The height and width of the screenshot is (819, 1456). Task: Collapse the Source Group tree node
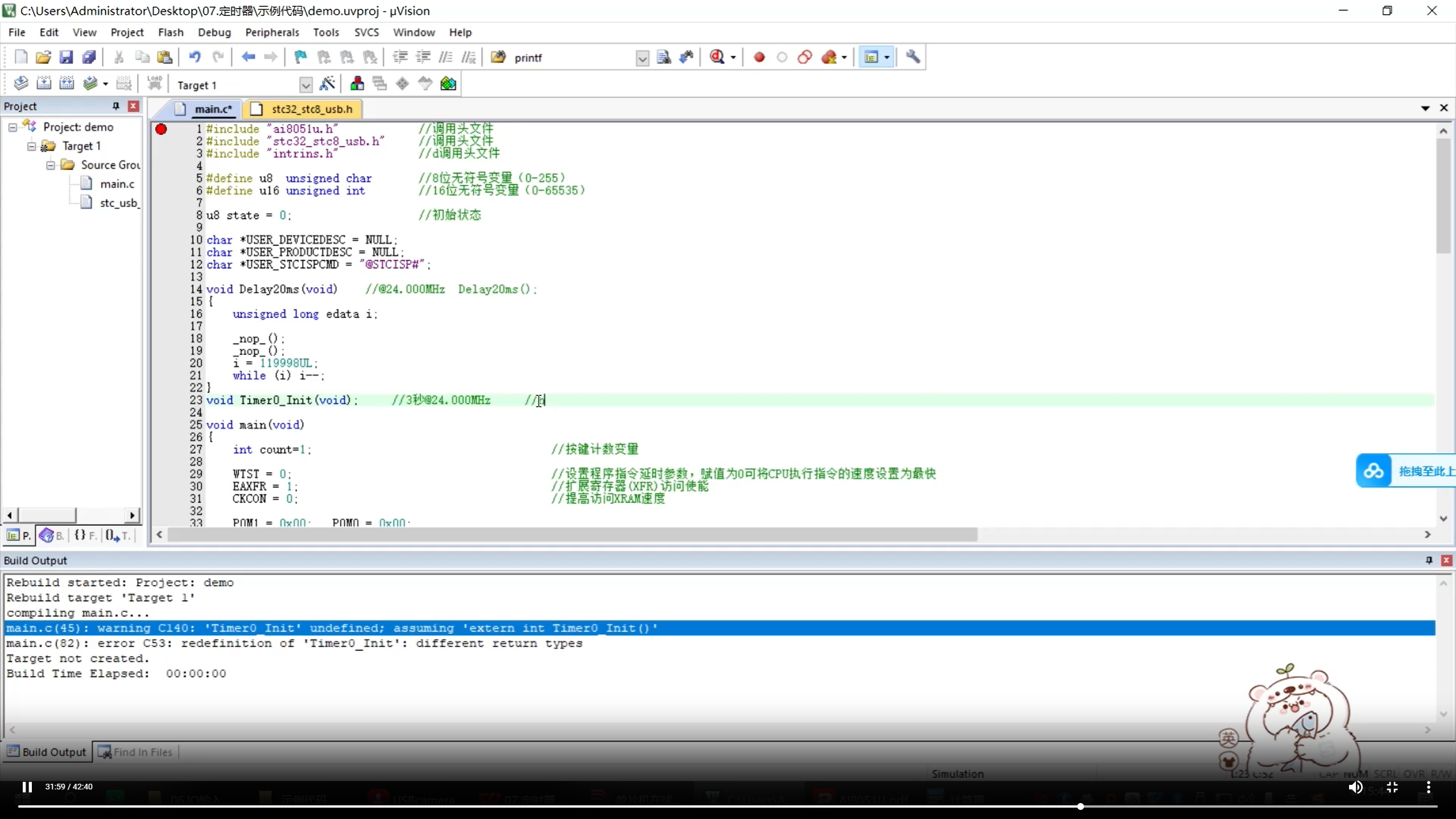click(x=51, y=165)
